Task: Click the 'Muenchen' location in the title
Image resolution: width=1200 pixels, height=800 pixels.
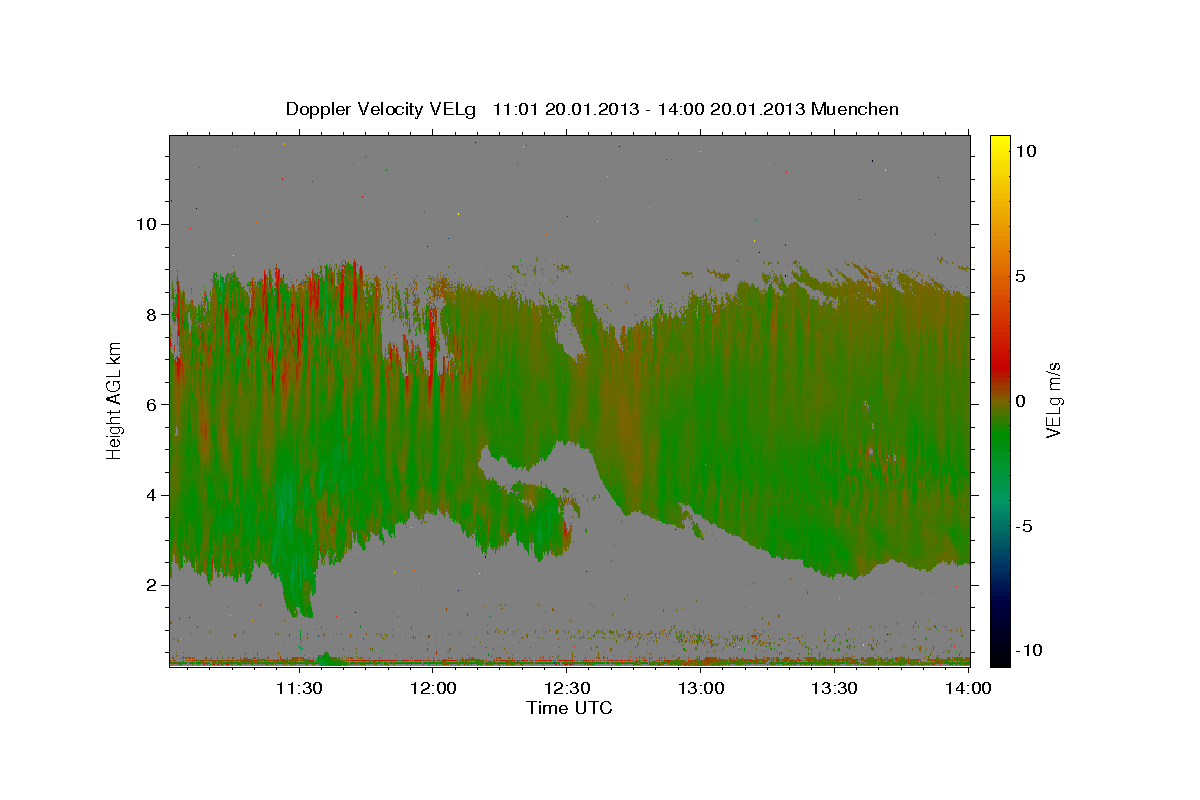Action: coord(855,109)
